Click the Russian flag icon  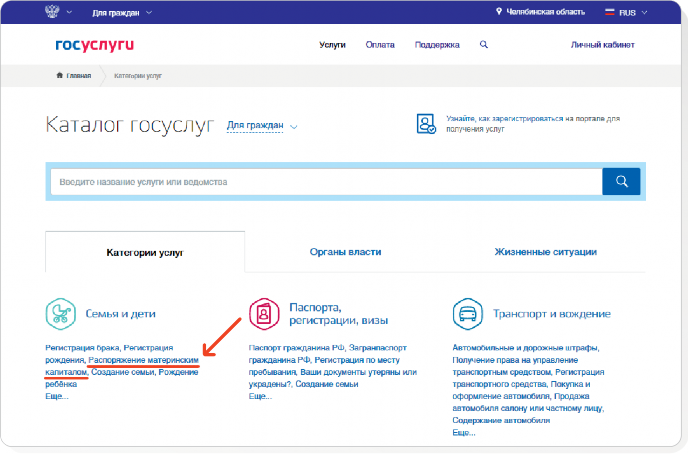(x=609, y=12)
